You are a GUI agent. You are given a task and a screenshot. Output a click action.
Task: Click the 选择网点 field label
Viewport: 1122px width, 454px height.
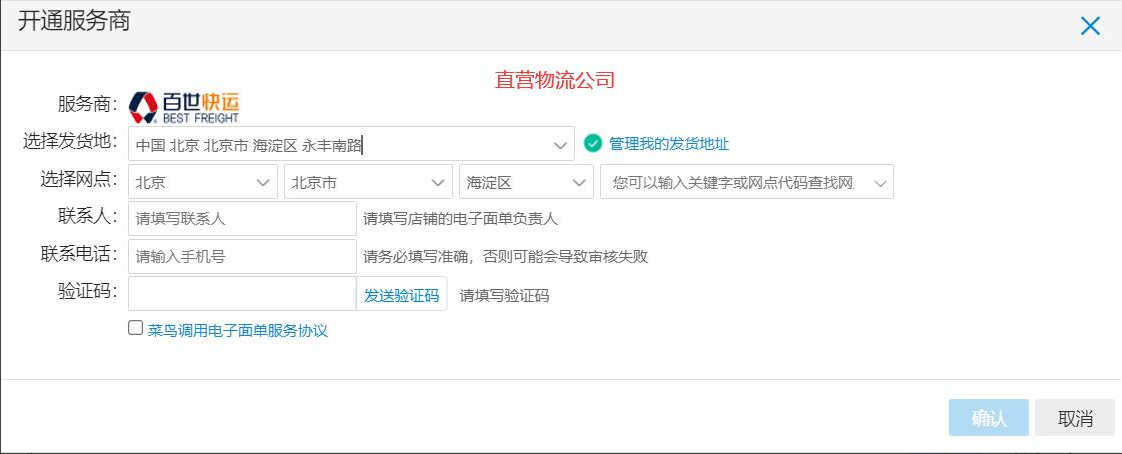[x=79, y=181]
